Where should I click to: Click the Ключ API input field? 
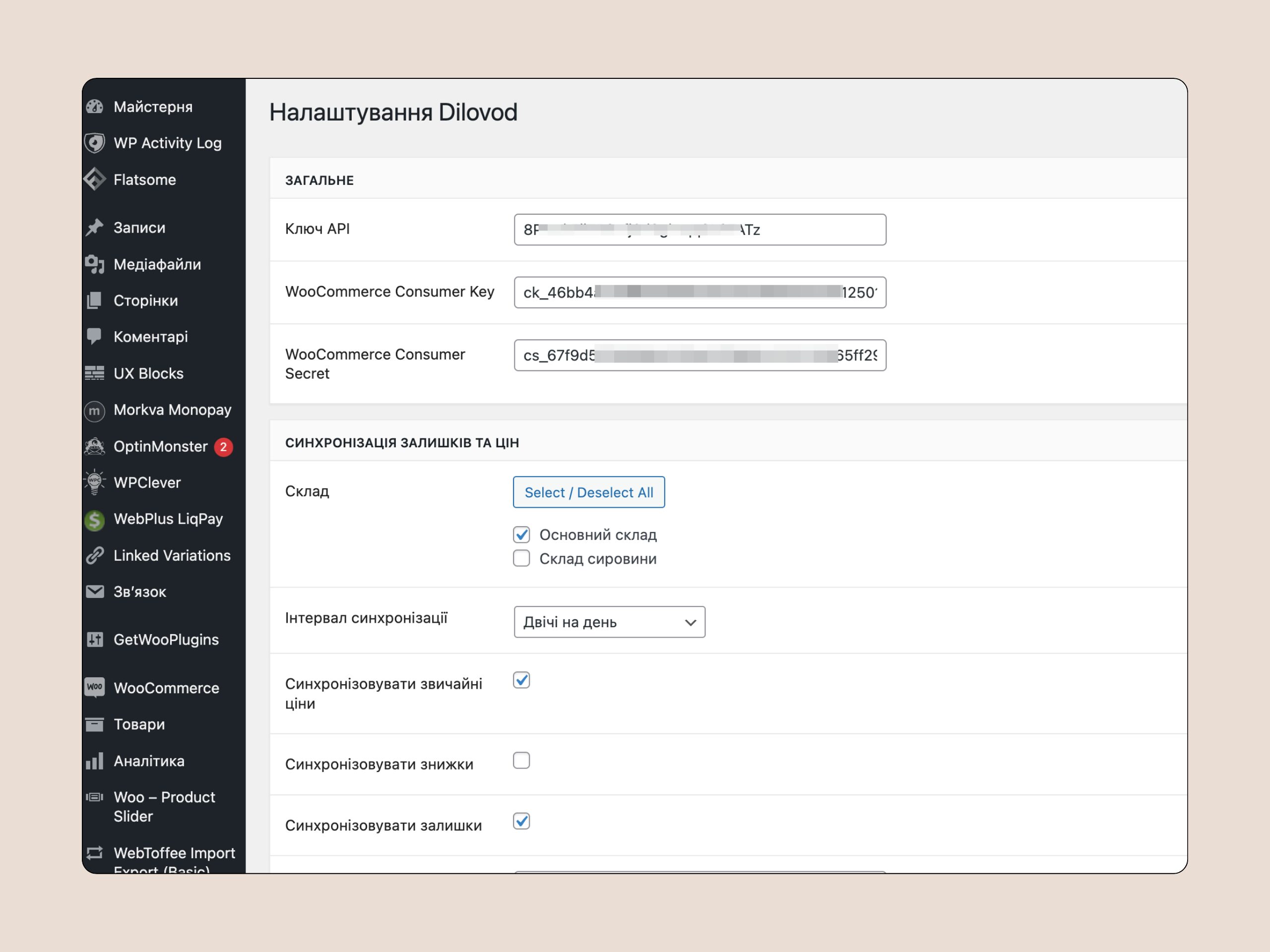pos(699,230)
